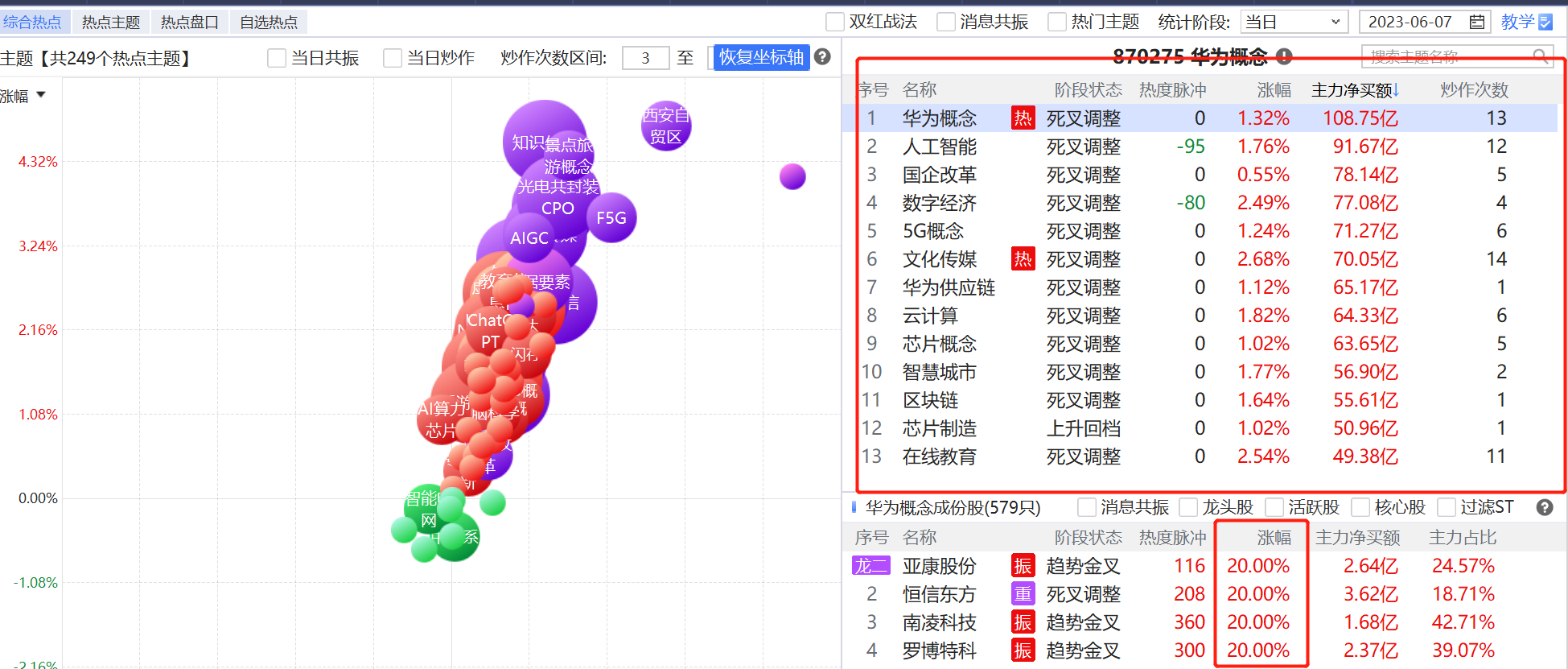Click the 振 badge on 南凌科技 row
Image resolution: width=1568 pixels, height=669 pixels.
1023,622
